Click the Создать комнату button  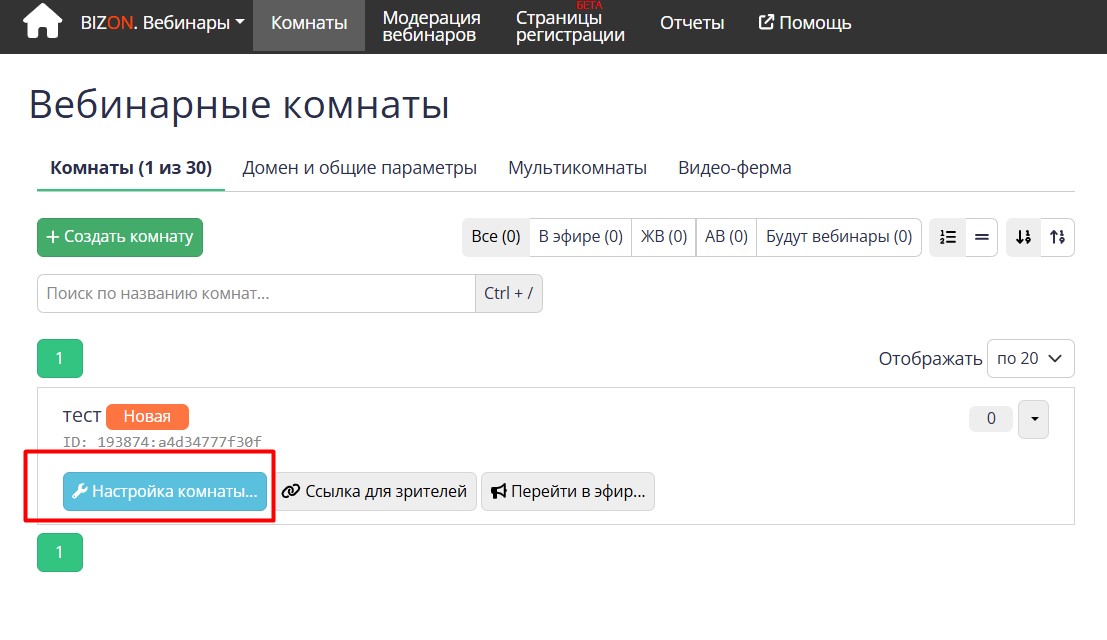(120, 237)
